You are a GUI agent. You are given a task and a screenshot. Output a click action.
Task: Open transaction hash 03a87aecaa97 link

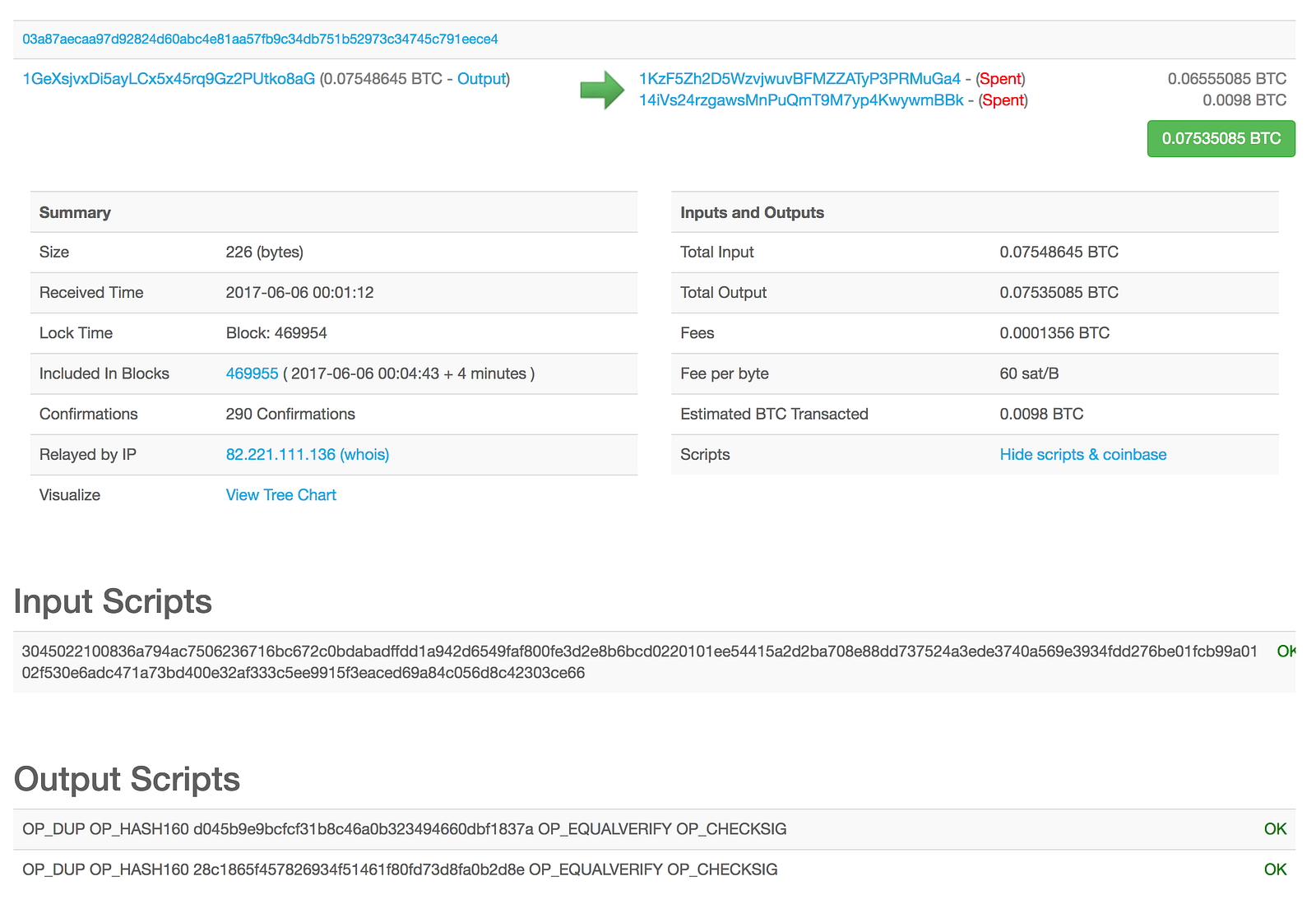click(x=260, y=39)
